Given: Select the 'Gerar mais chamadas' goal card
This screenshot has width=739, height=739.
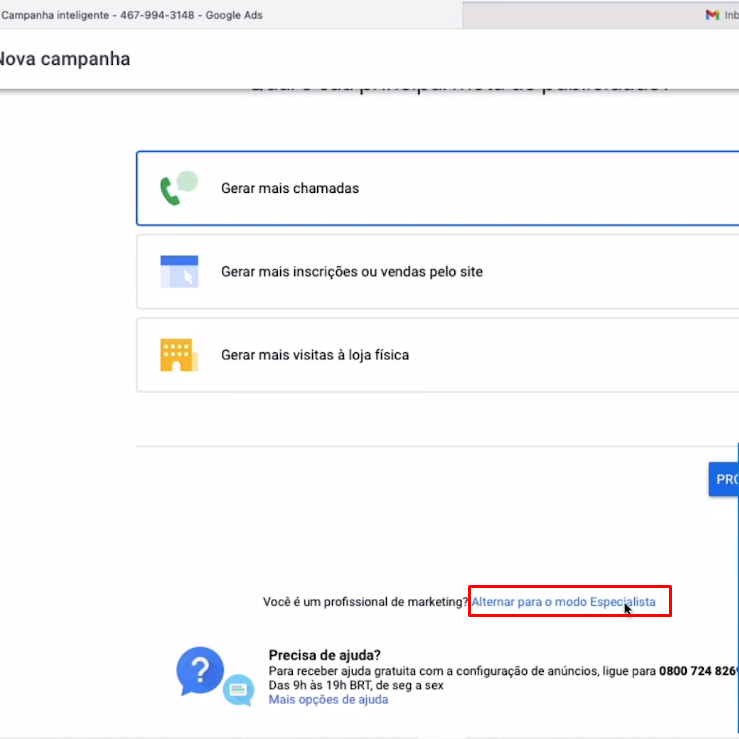Looking at the screenshot, I should tap(437, 188).
